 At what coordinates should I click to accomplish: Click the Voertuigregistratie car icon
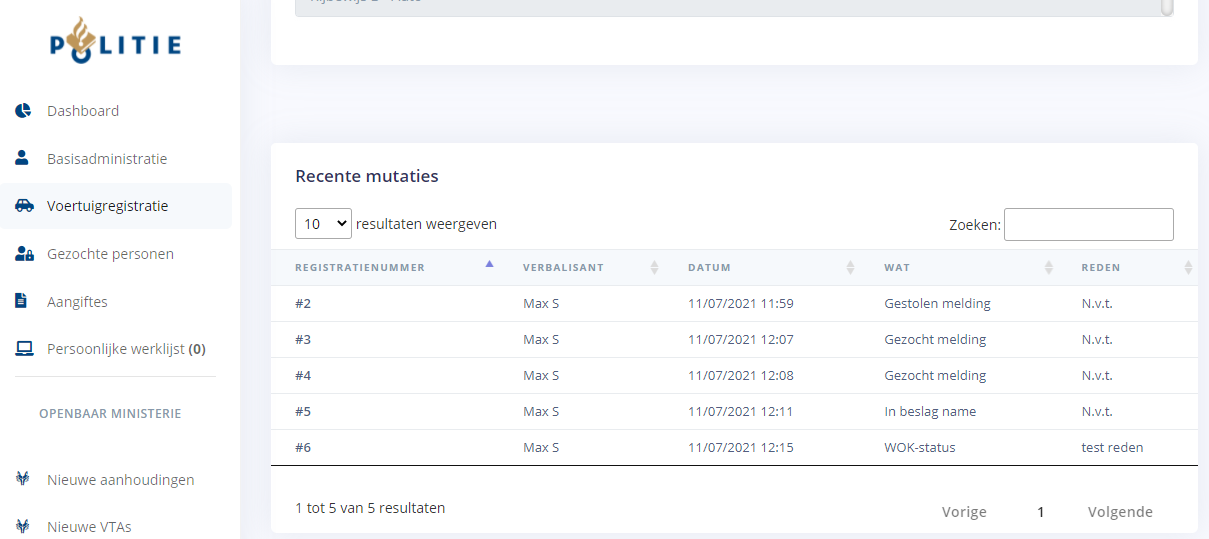[24, 206]
